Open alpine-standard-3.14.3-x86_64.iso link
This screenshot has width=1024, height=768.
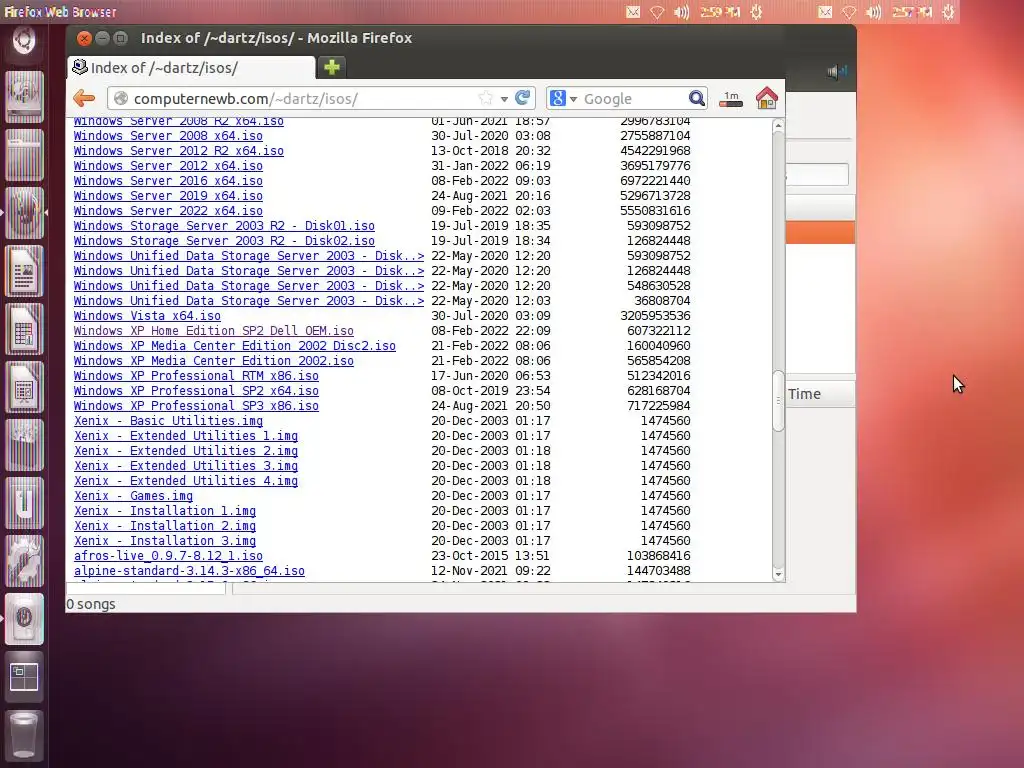point(189,571)
